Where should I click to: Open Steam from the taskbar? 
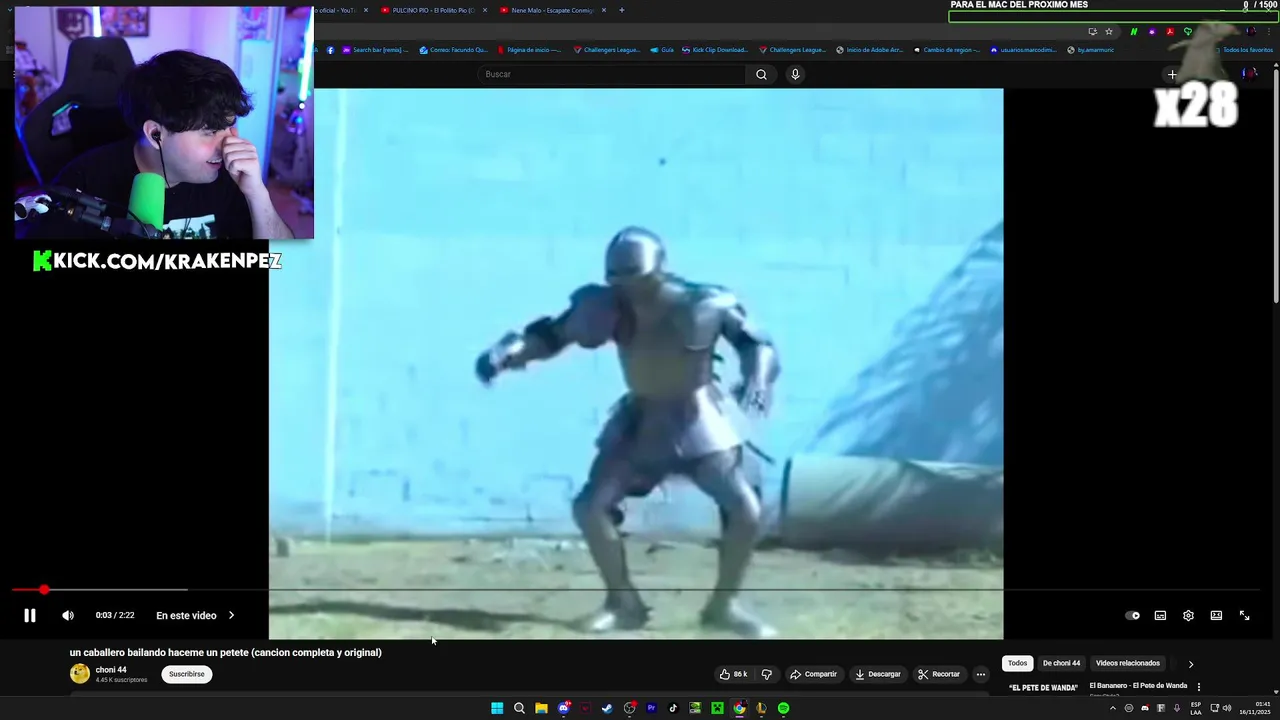[607, 708]
